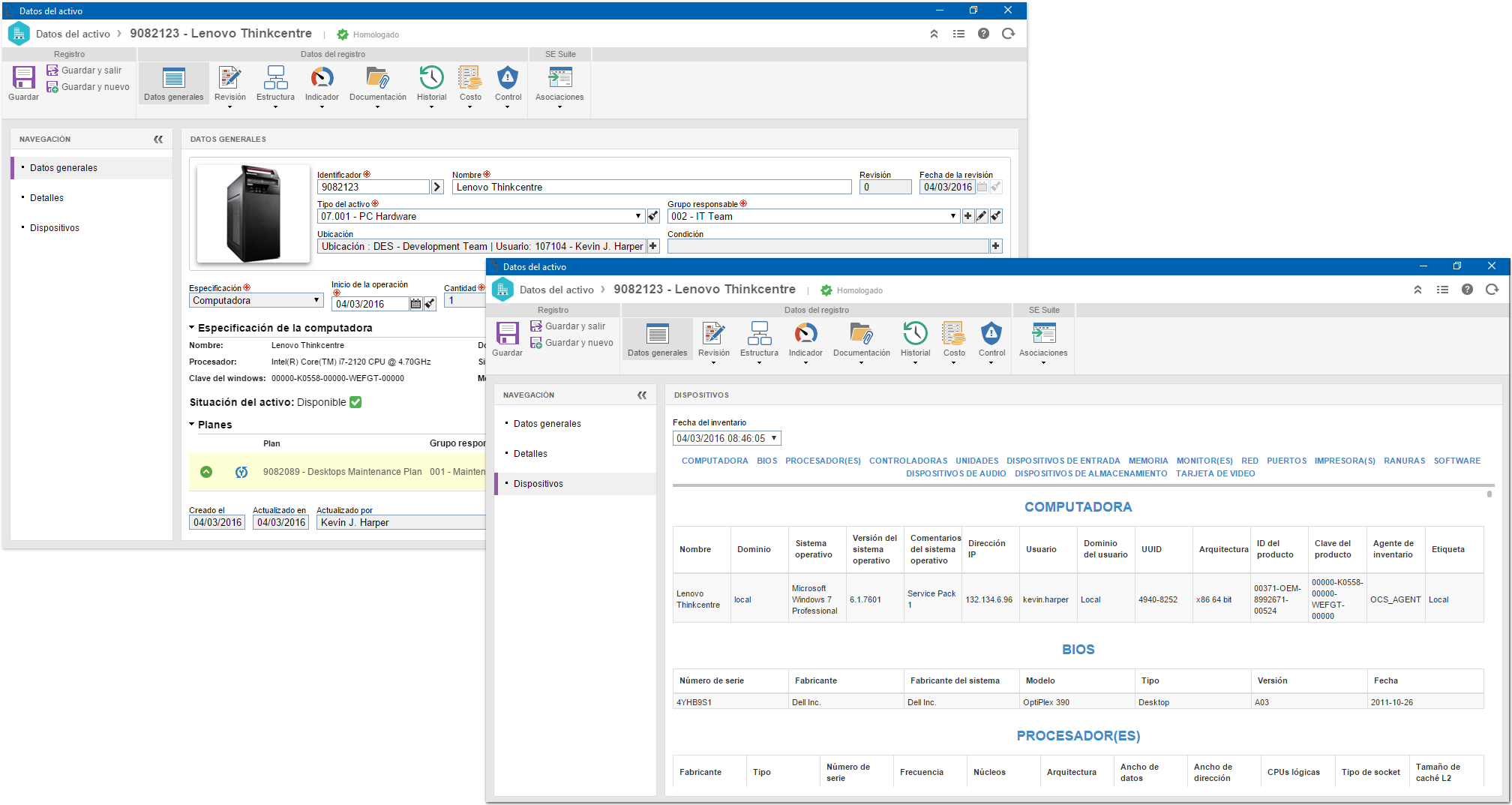Open the Control shield icon in back window
1512x805 pixels.
(x=508, y=78)
